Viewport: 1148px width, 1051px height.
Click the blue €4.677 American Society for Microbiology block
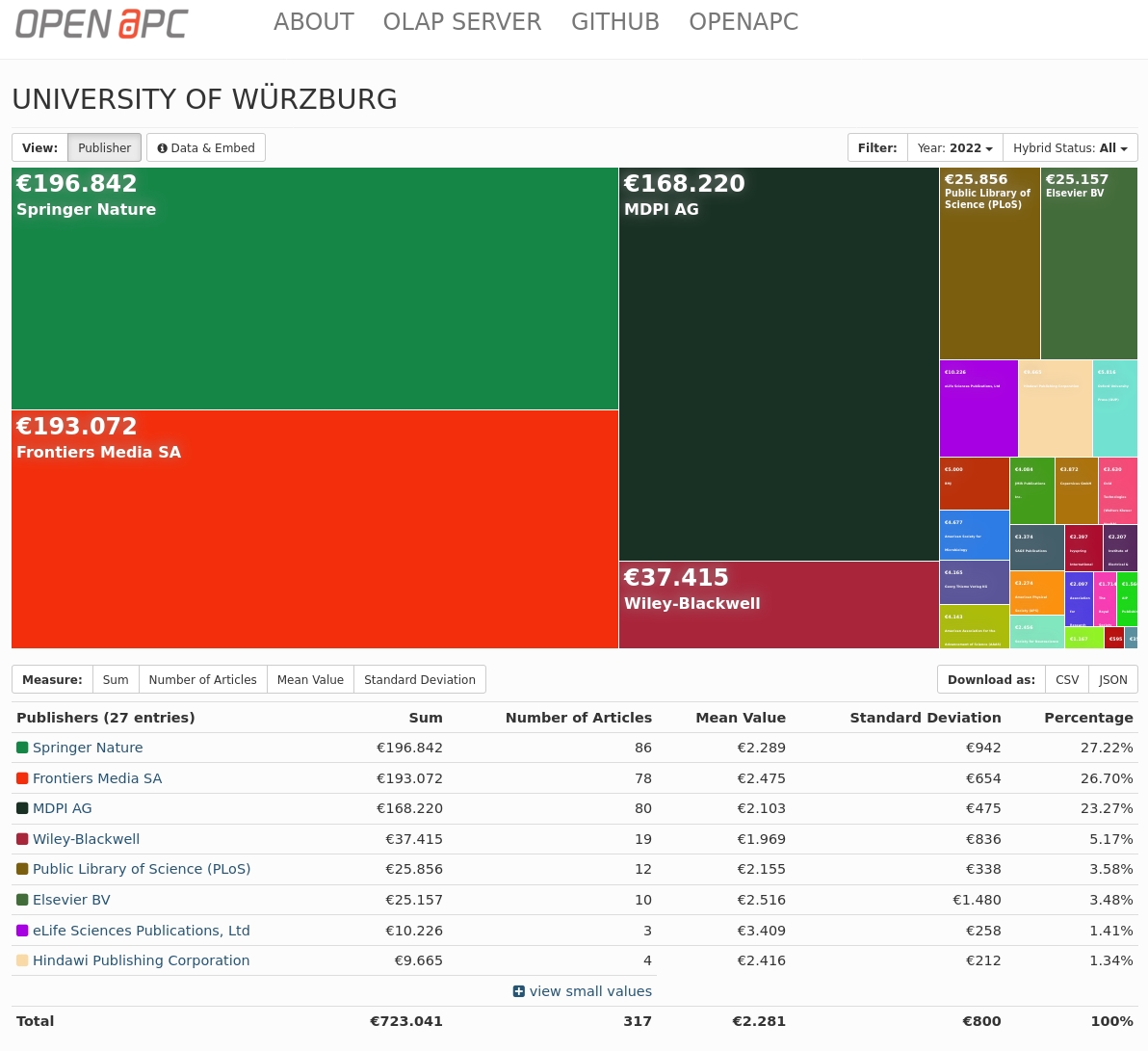click(975, 536)
